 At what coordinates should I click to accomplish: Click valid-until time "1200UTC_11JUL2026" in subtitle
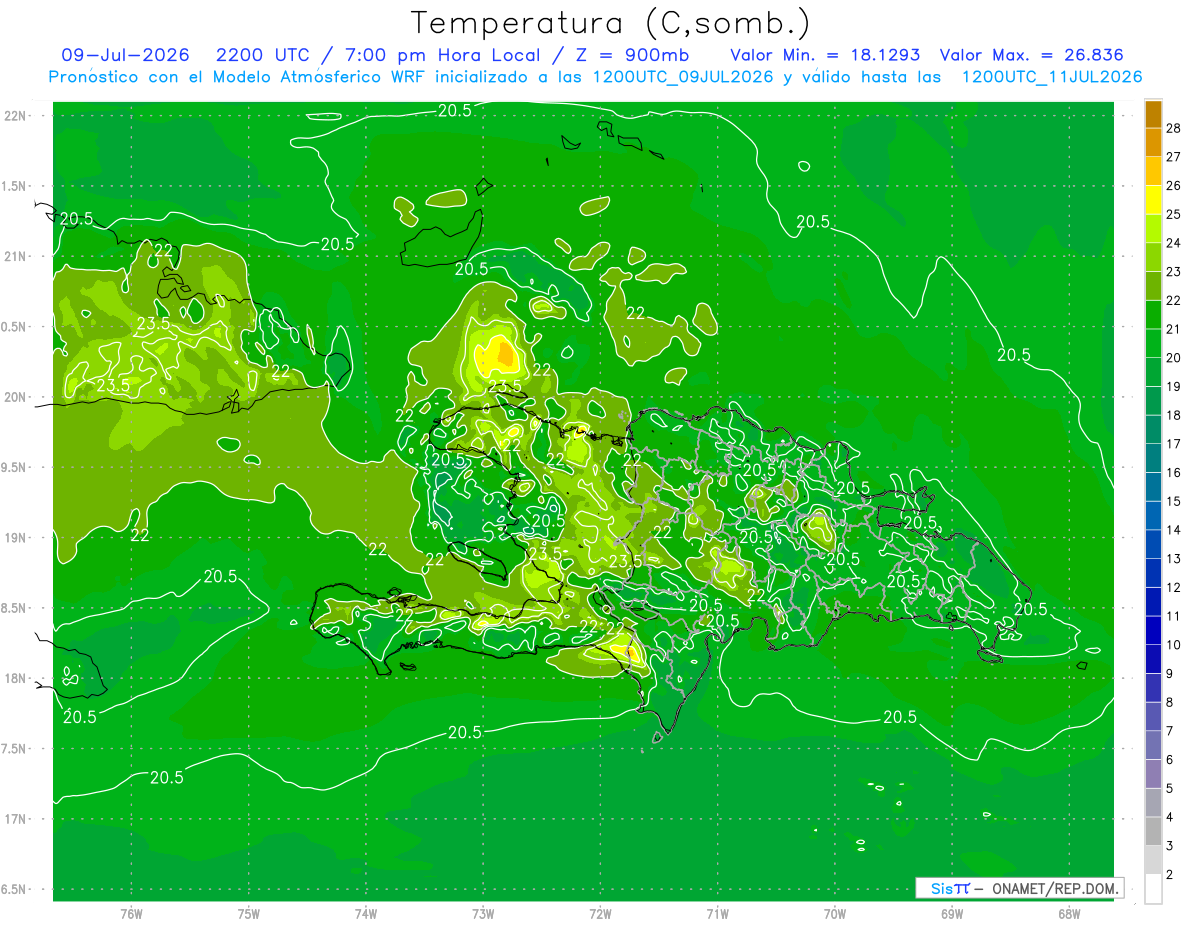[1052, 77]
